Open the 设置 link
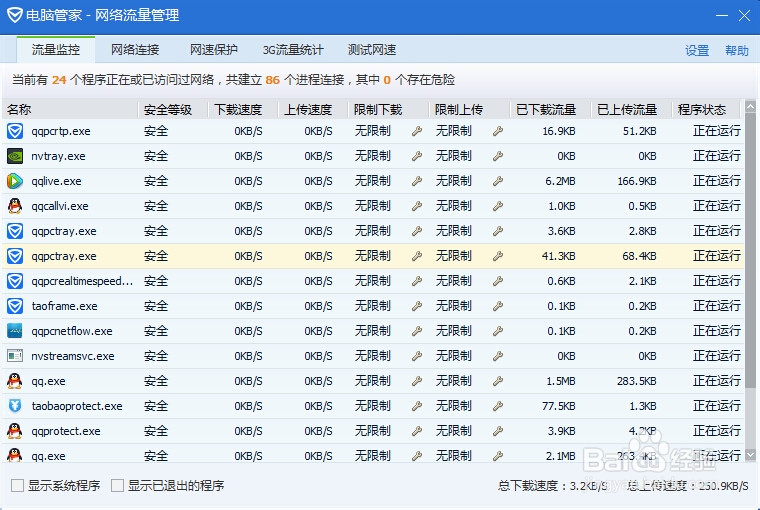 click(697, 50)
